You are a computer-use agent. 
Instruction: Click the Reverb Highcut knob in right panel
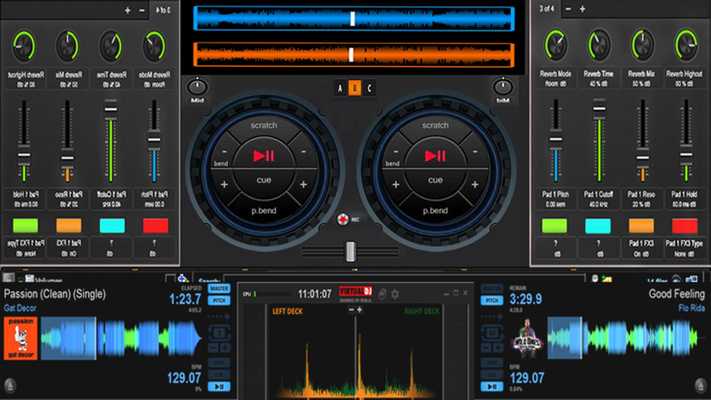(x=686, y=45)
